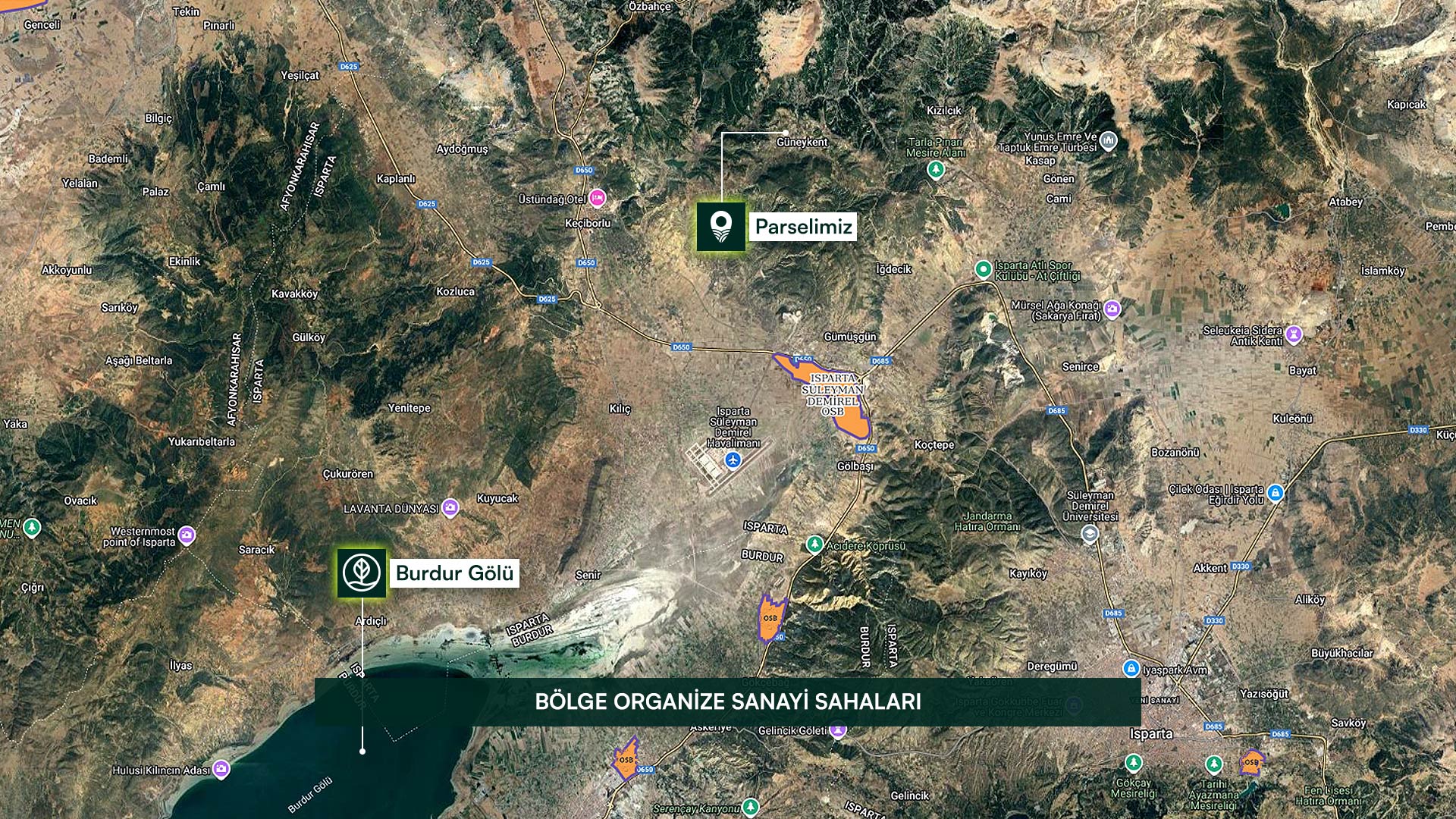The height and width of the screenshot is (819, 1456).
Task: Click the Isparta Atlı Spor Kulübü marker
Action: pyautogui.click(x=984, y=269)
